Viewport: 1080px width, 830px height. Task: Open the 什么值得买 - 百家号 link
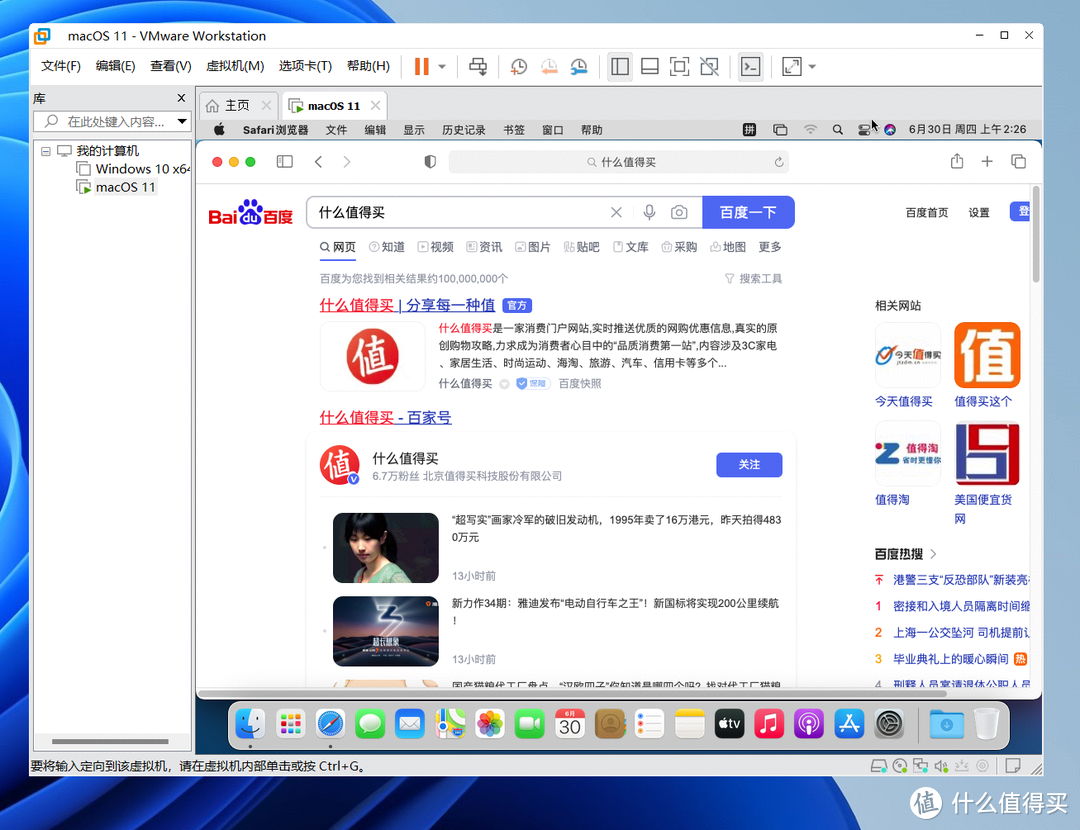pyautogui.click(x=385, y=417)
